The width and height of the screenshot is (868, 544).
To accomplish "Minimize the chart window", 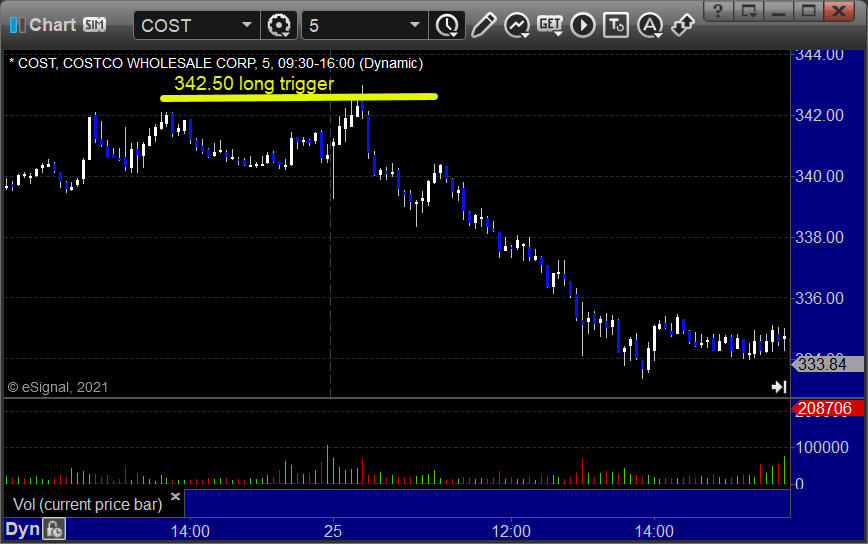I will [x=778, y=11].
